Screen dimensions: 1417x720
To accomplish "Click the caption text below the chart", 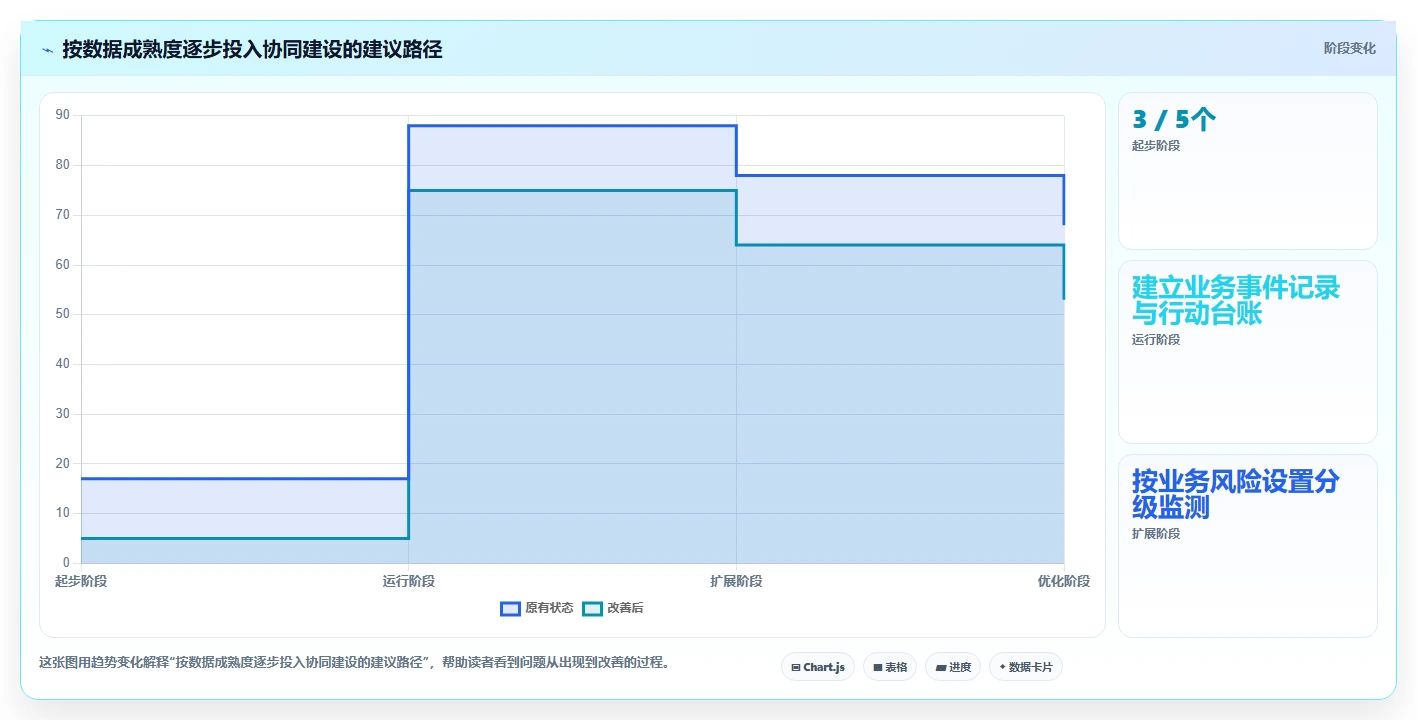I will [353, 662].
